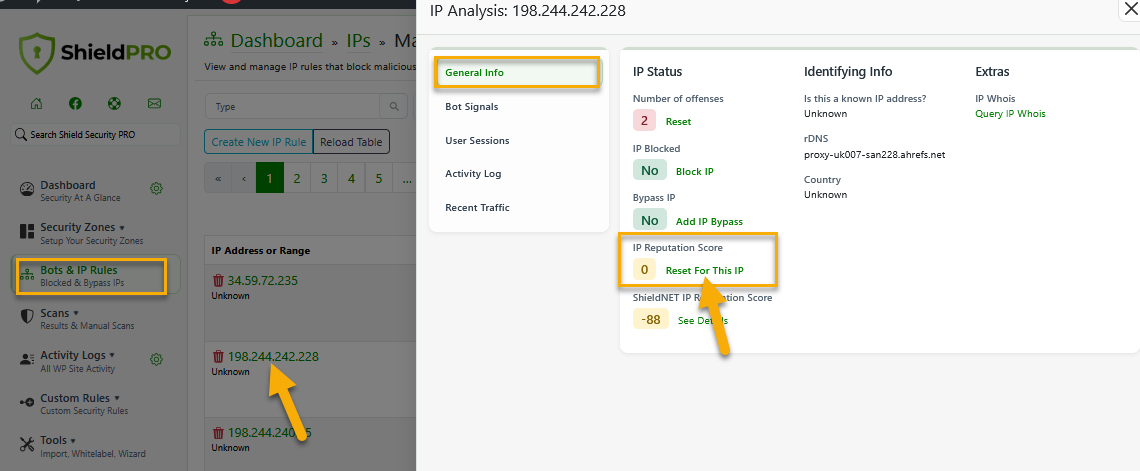Click the search magnifier button in table filter

(x=393, y=106)
